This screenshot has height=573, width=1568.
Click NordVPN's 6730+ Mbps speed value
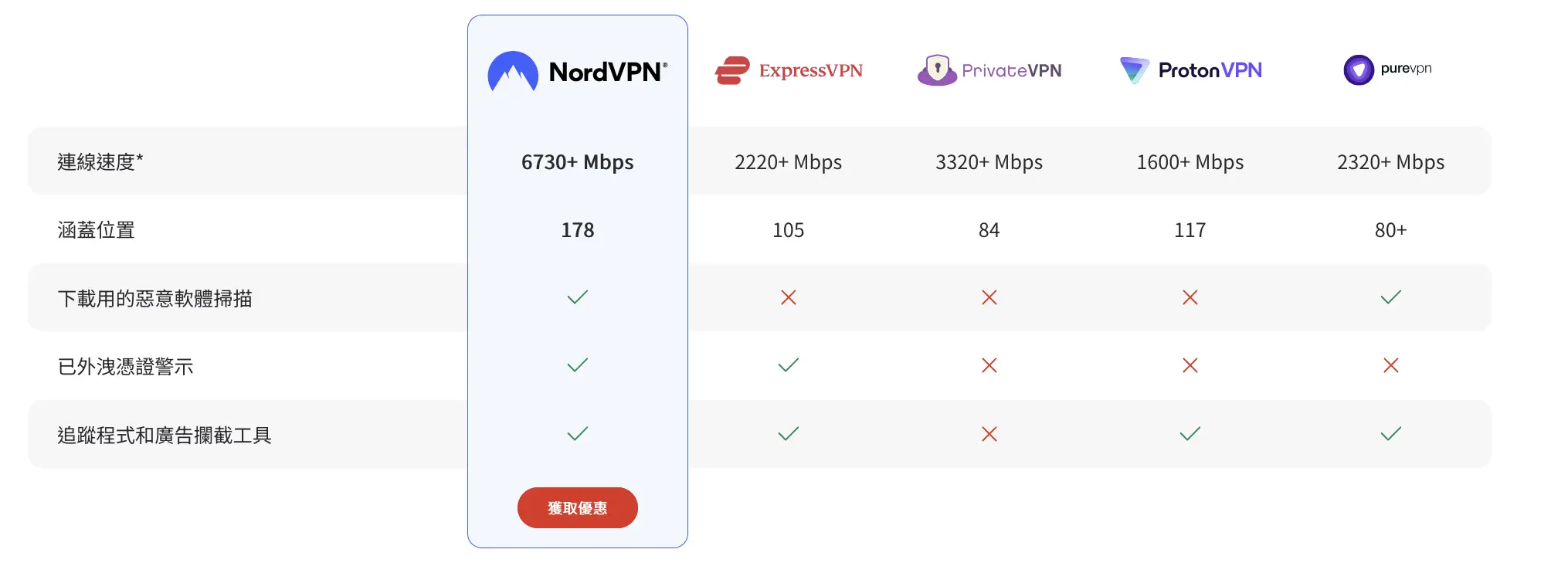pos(578,162)
